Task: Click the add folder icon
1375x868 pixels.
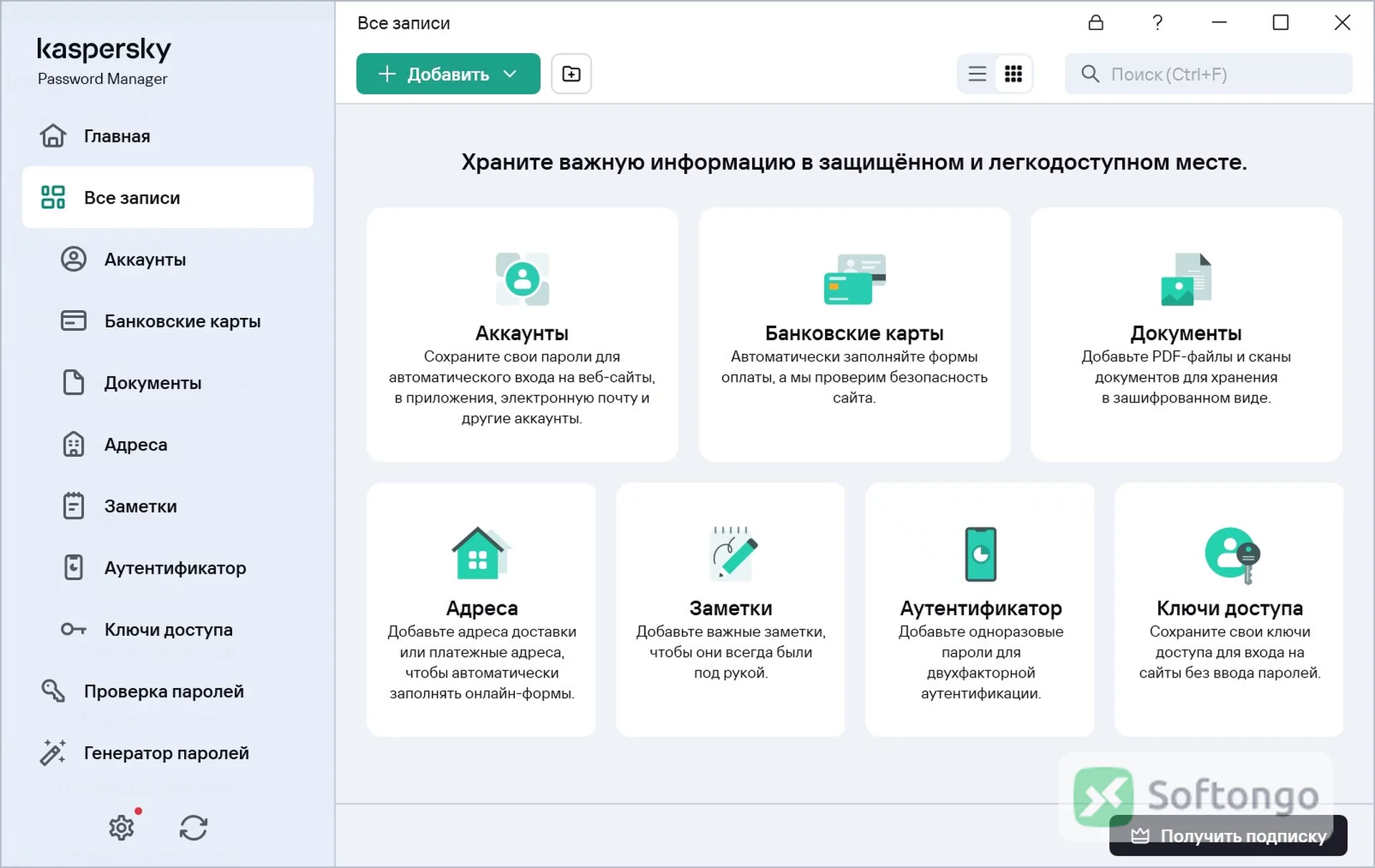Action: click(571, 74)
